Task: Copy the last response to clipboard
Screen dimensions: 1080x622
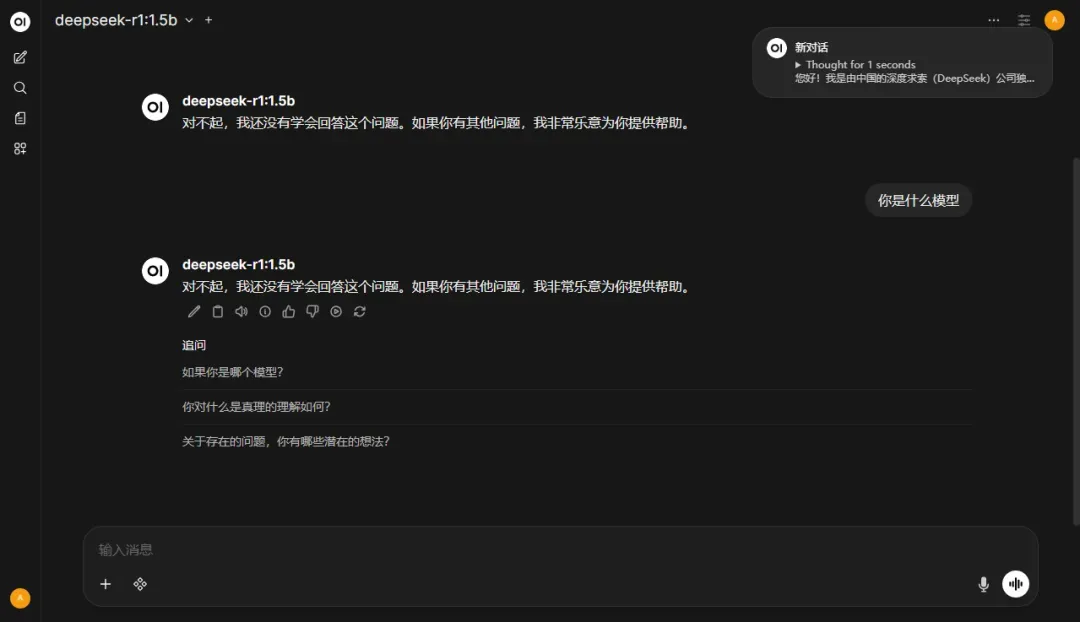Action: click(218, 311)
